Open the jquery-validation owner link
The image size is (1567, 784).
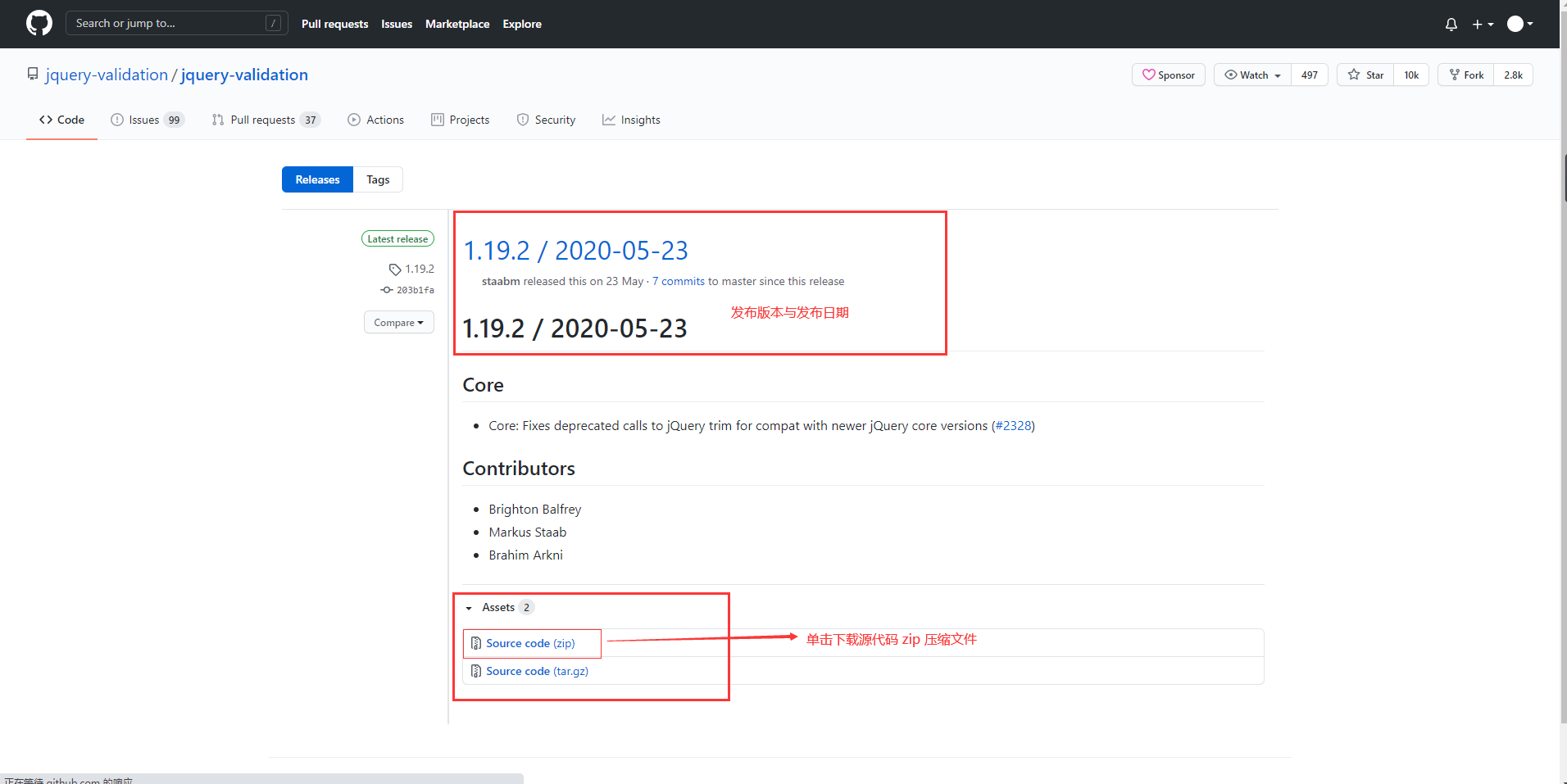(107, 75)
